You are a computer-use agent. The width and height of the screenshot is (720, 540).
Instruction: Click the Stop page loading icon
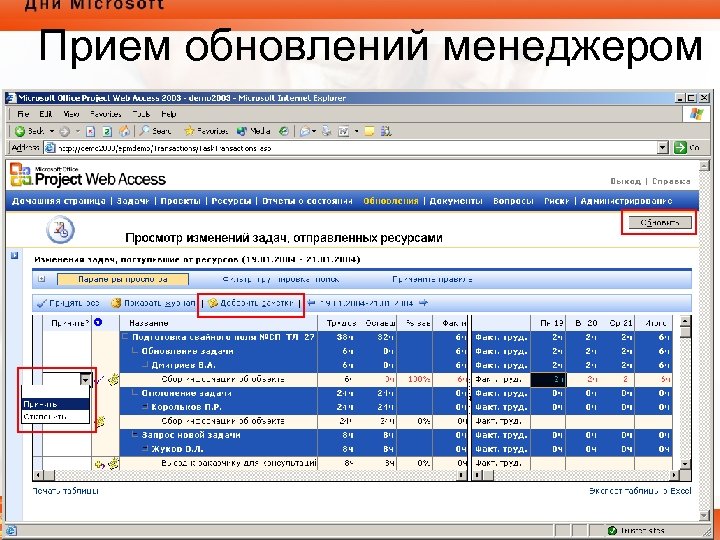[x=90, y=132]
